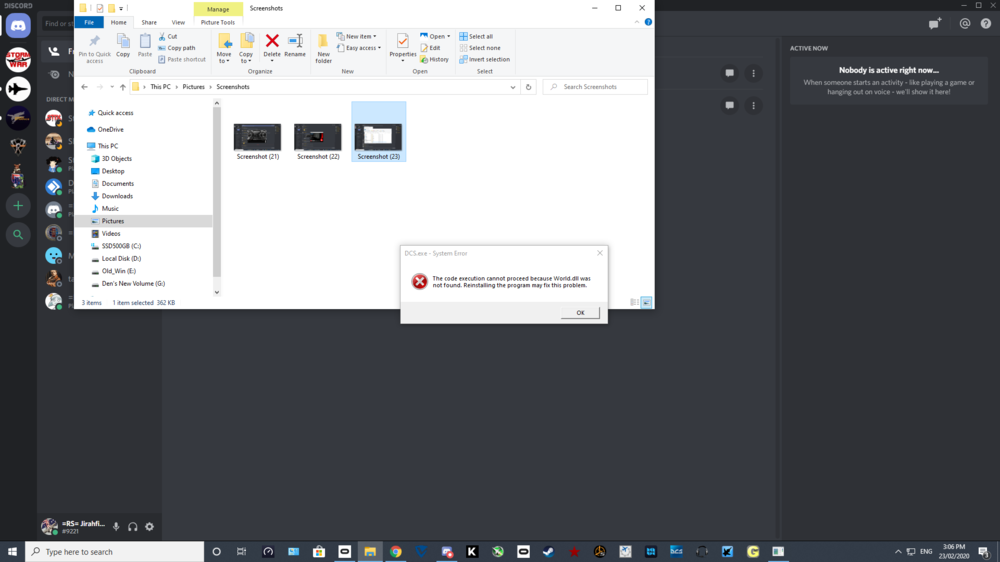Click the Copy to icon
1000x562 pixels.
click(x=246, y=48)
